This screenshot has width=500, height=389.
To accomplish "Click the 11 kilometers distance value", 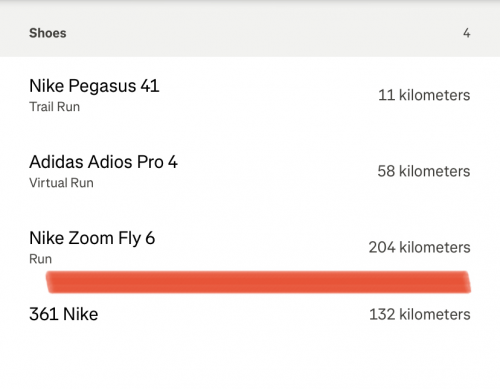I will coord(424,95).
